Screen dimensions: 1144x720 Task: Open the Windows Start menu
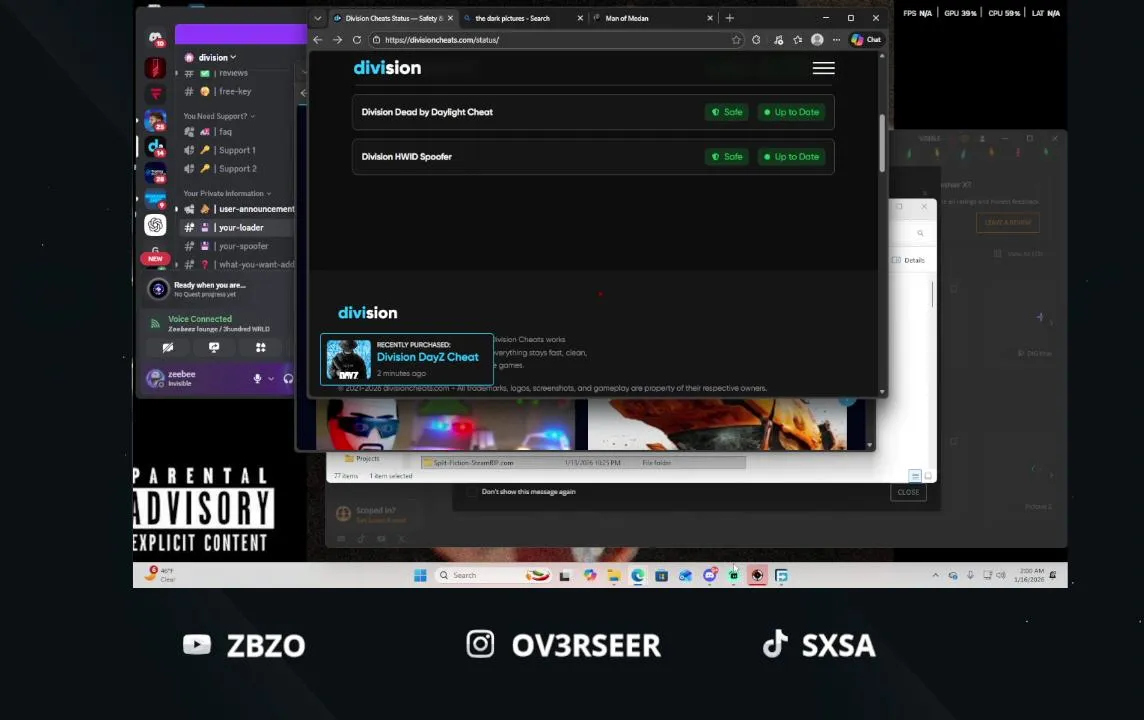(x=420, y=576)
